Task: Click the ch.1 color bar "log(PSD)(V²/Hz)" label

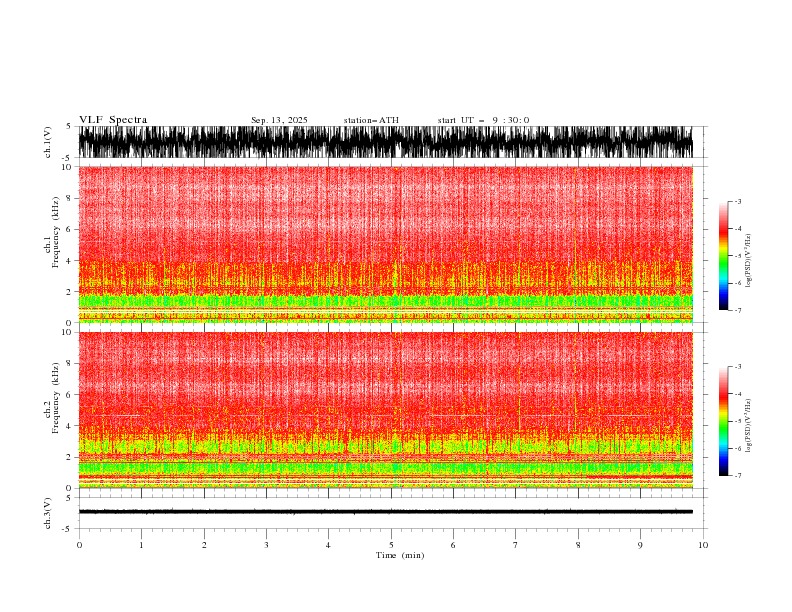Action: click(749, 261)
